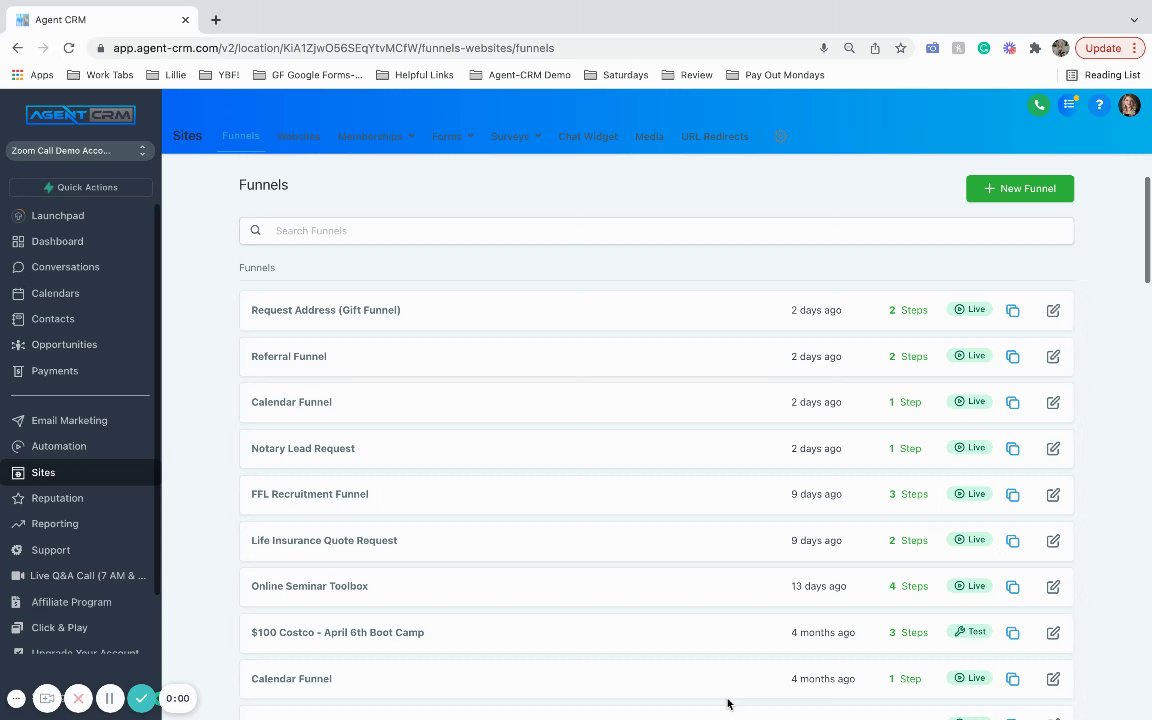Create a funnel with New Funnel button
This screenshot has height=720, width=1152.
(1020, 189)
